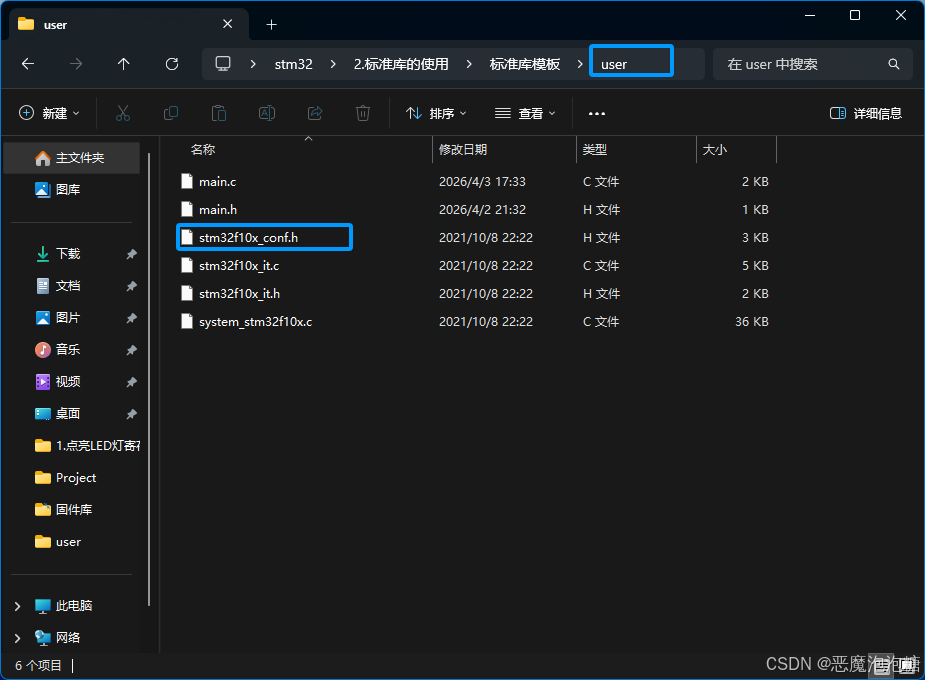The image size is (925, 680).
Task: Click the Paste clipboard icon
Action: pyautogui.click(x=219, y=113)
